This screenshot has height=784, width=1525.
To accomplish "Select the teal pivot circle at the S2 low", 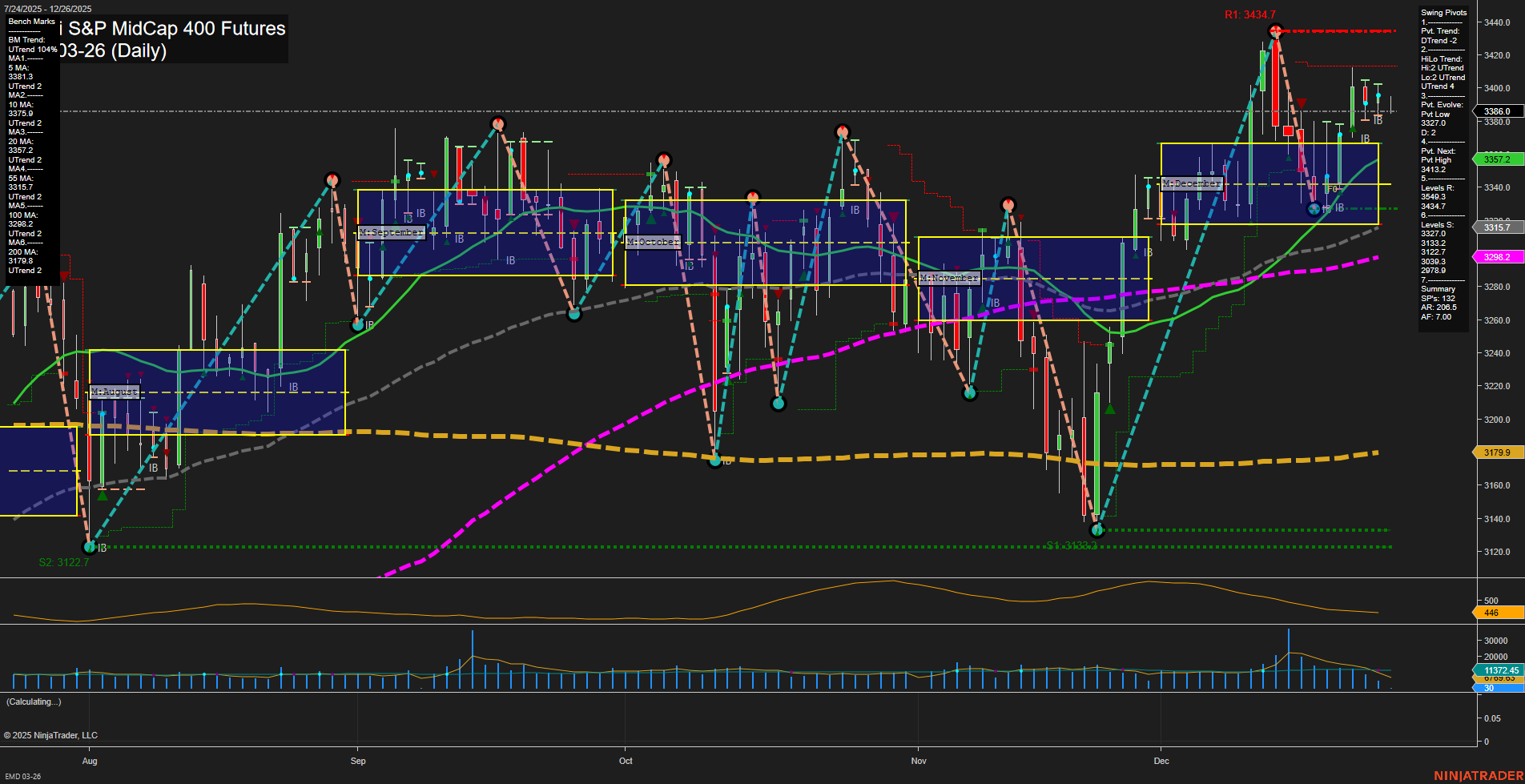I will (88, 546).
